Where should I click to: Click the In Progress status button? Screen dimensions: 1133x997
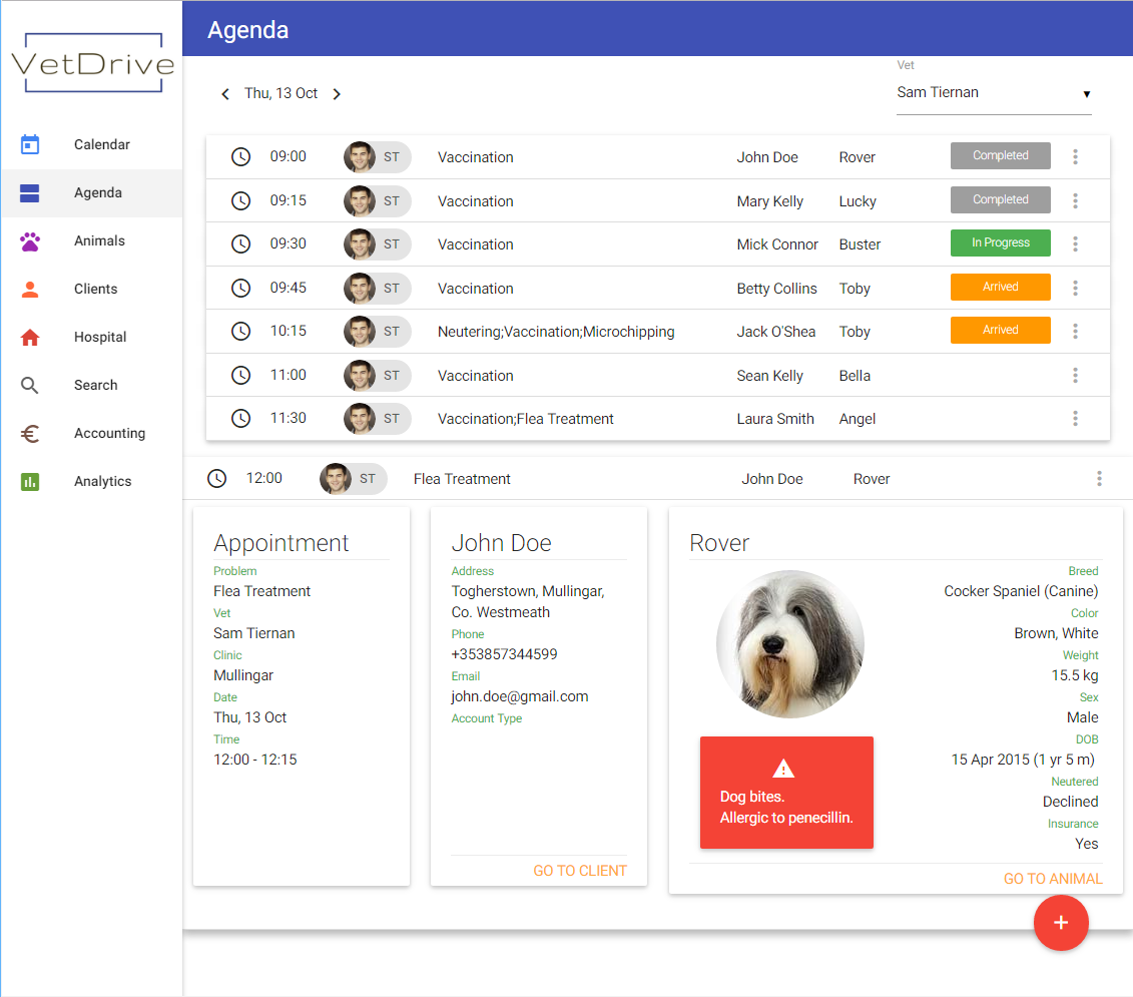pos(1000,243)
